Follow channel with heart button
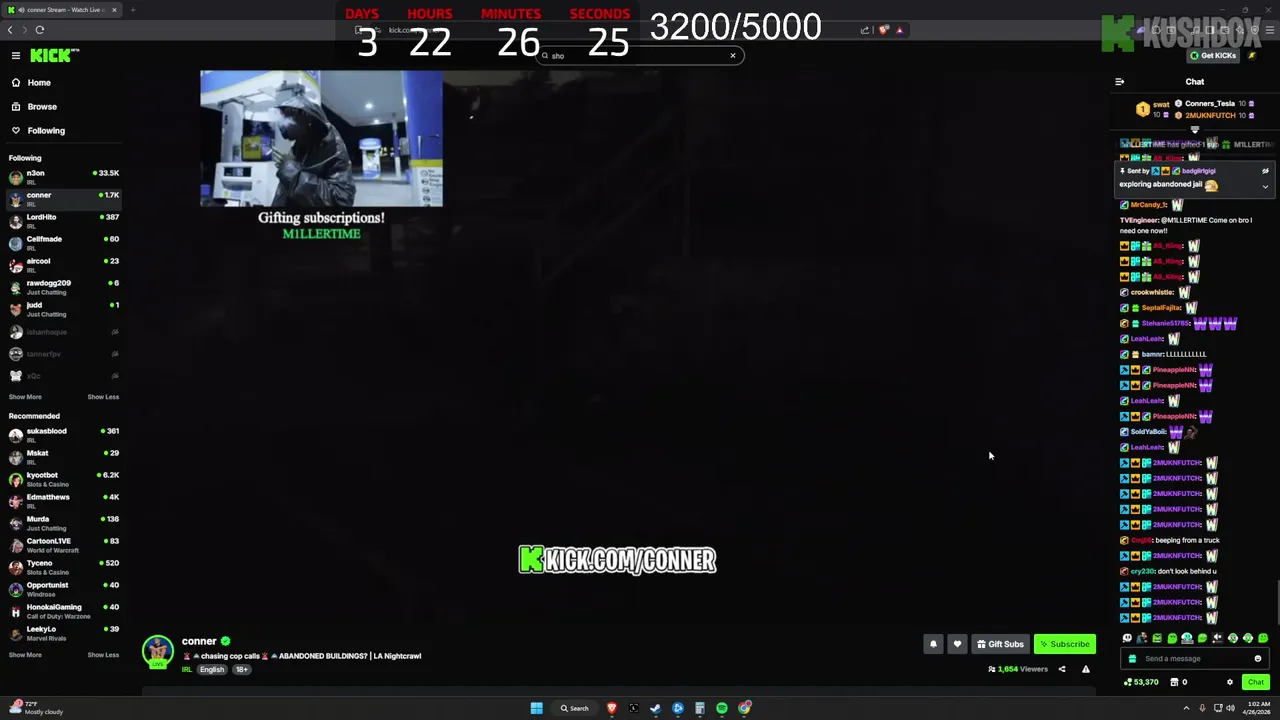This screenshot has height=720, width=1280. 957,644
